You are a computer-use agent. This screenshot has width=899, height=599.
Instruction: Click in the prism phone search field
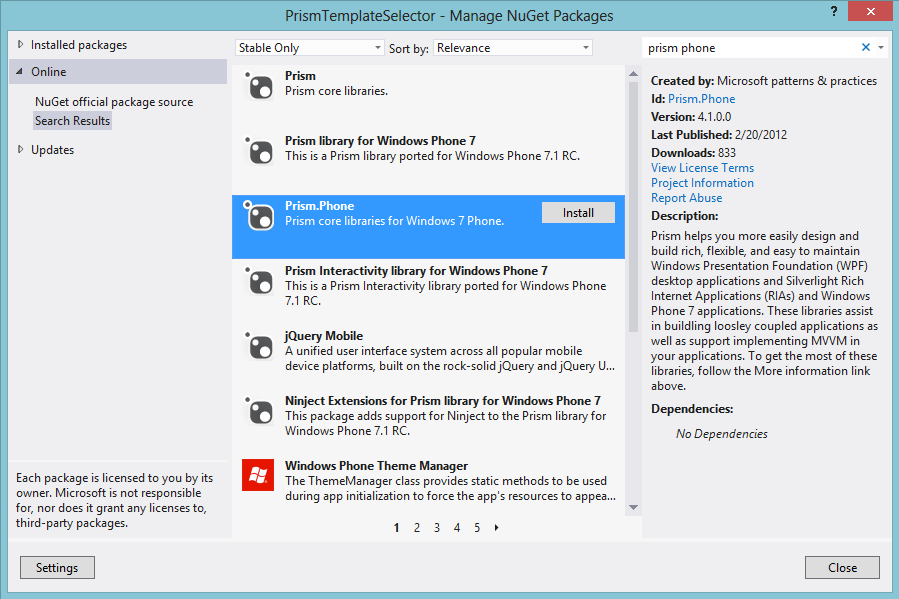(751, 48)
